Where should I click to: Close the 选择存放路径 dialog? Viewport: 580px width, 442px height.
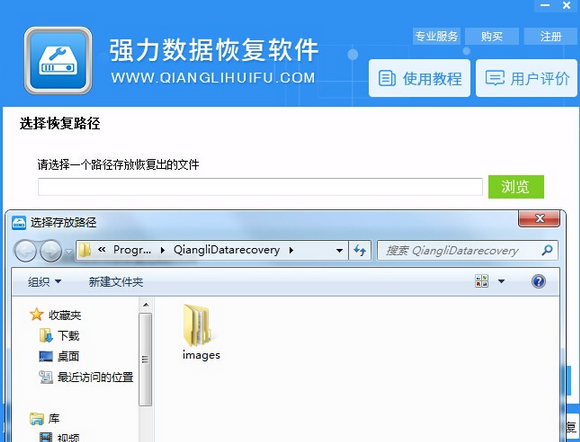[539, 219]
